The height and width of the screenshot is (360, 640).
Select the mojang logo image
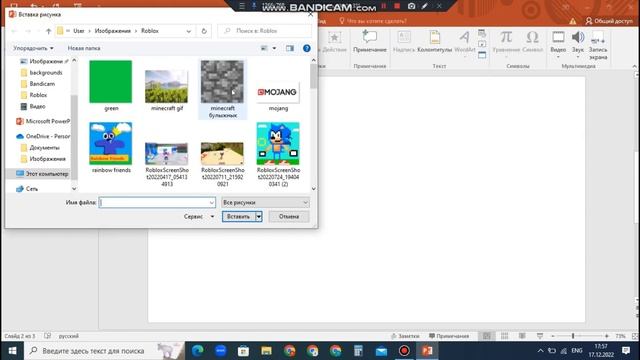pos(278,92)
